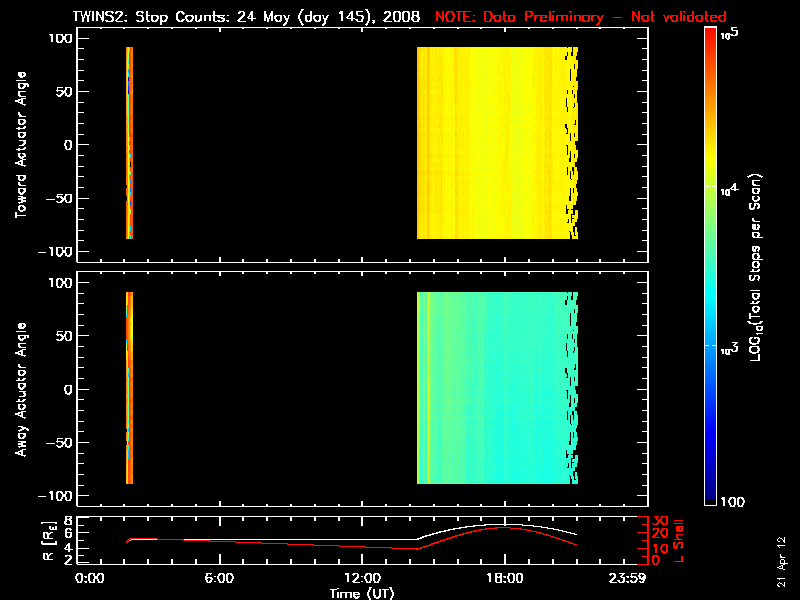800x600 pixels.
Task: Click the 'Toward Actuator Angle' axis label
Action: click(x=20, y=145)
